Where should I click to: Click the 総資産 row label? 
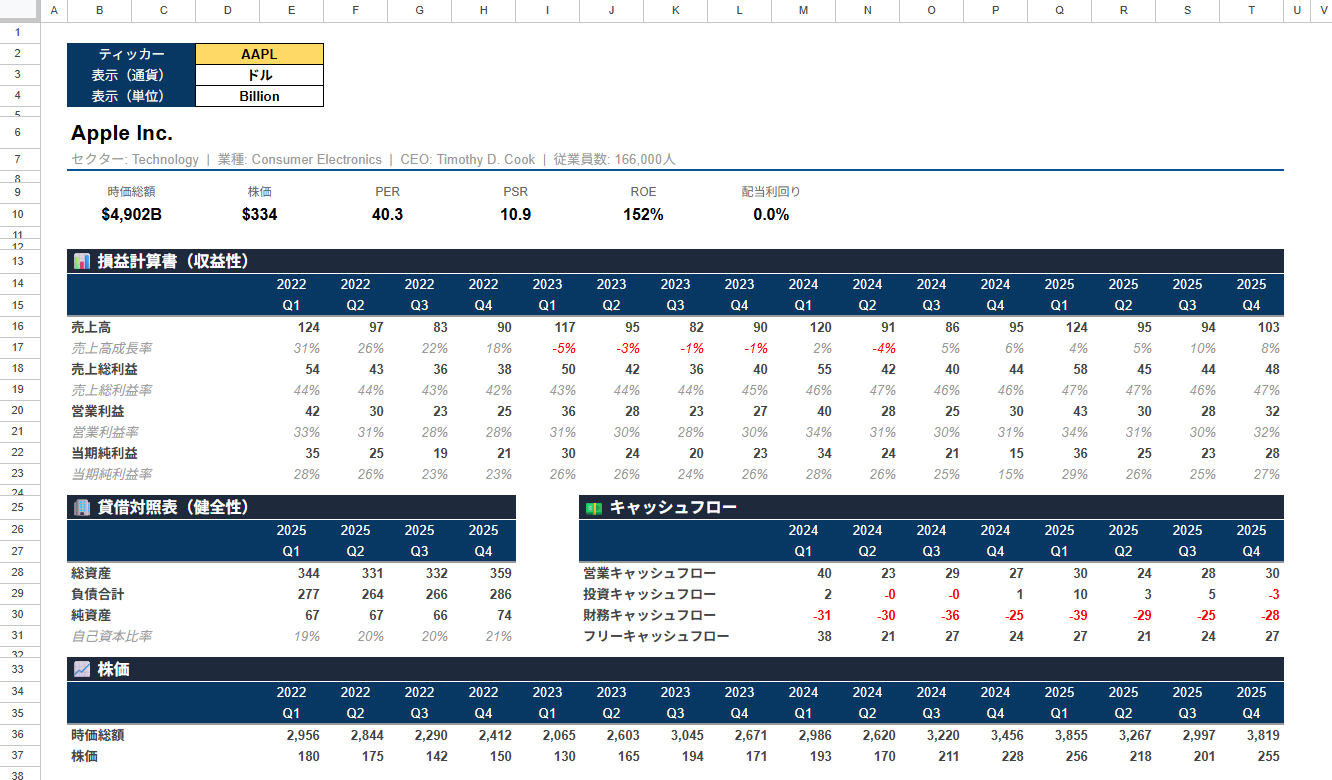coord(91,573)
